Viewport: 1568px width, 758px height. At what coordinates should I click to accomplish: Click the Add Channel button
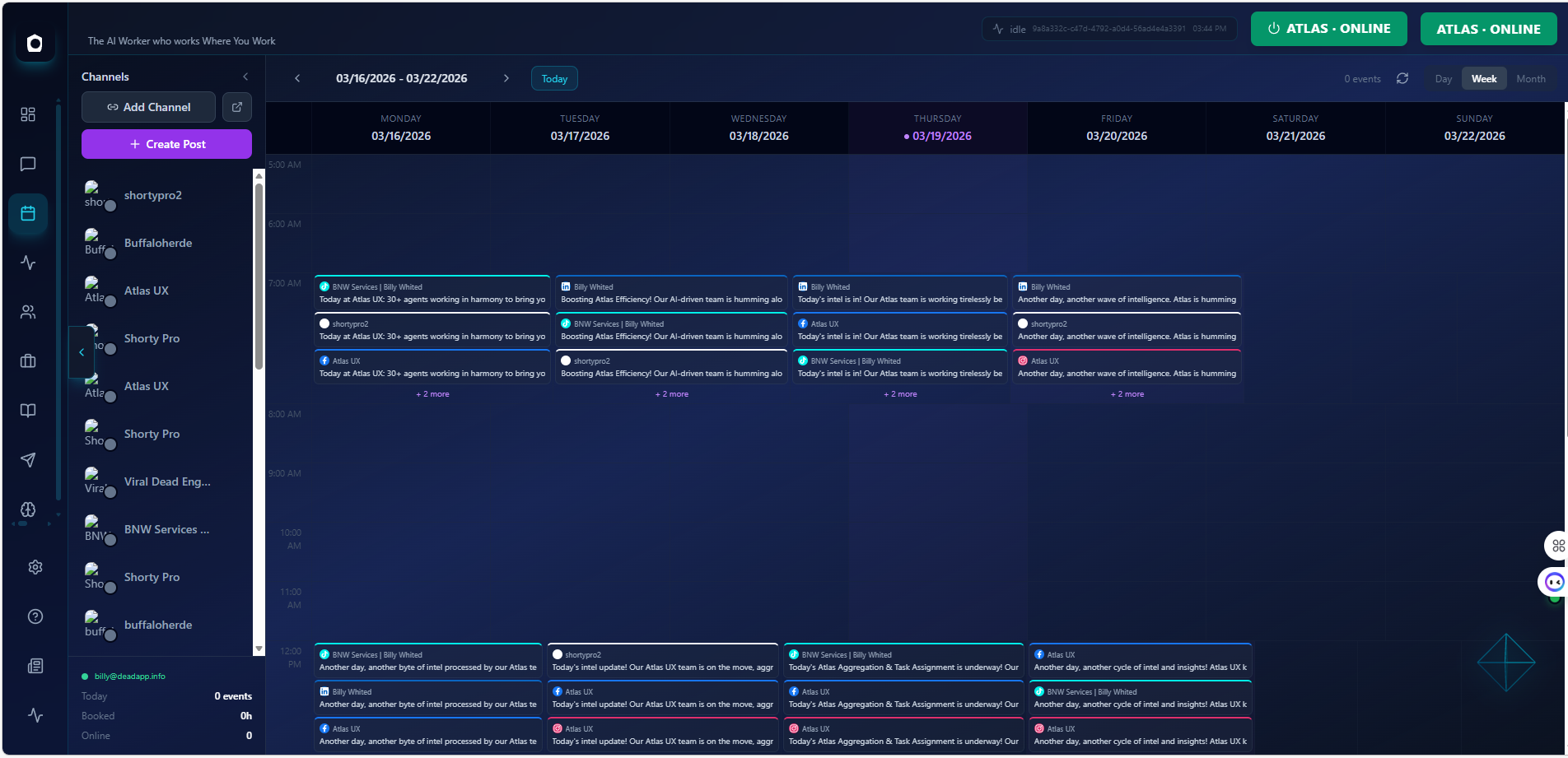147,107
